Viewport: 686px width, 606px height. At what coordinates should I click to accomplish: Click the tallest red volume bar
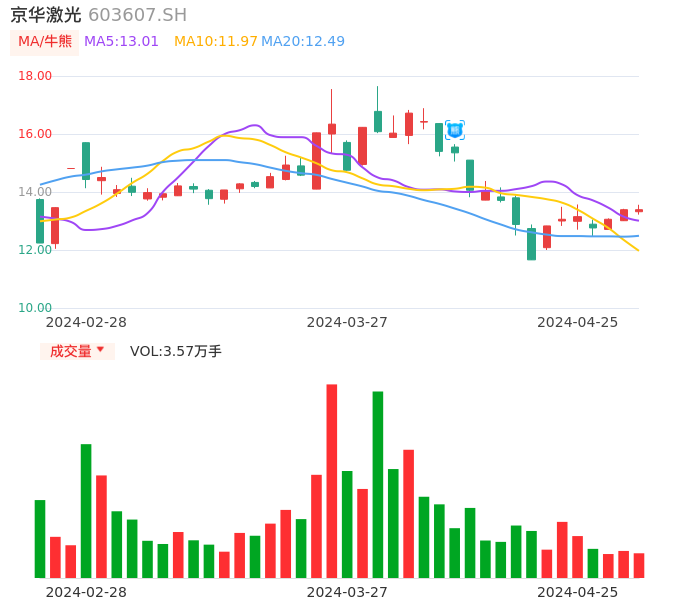331,480
